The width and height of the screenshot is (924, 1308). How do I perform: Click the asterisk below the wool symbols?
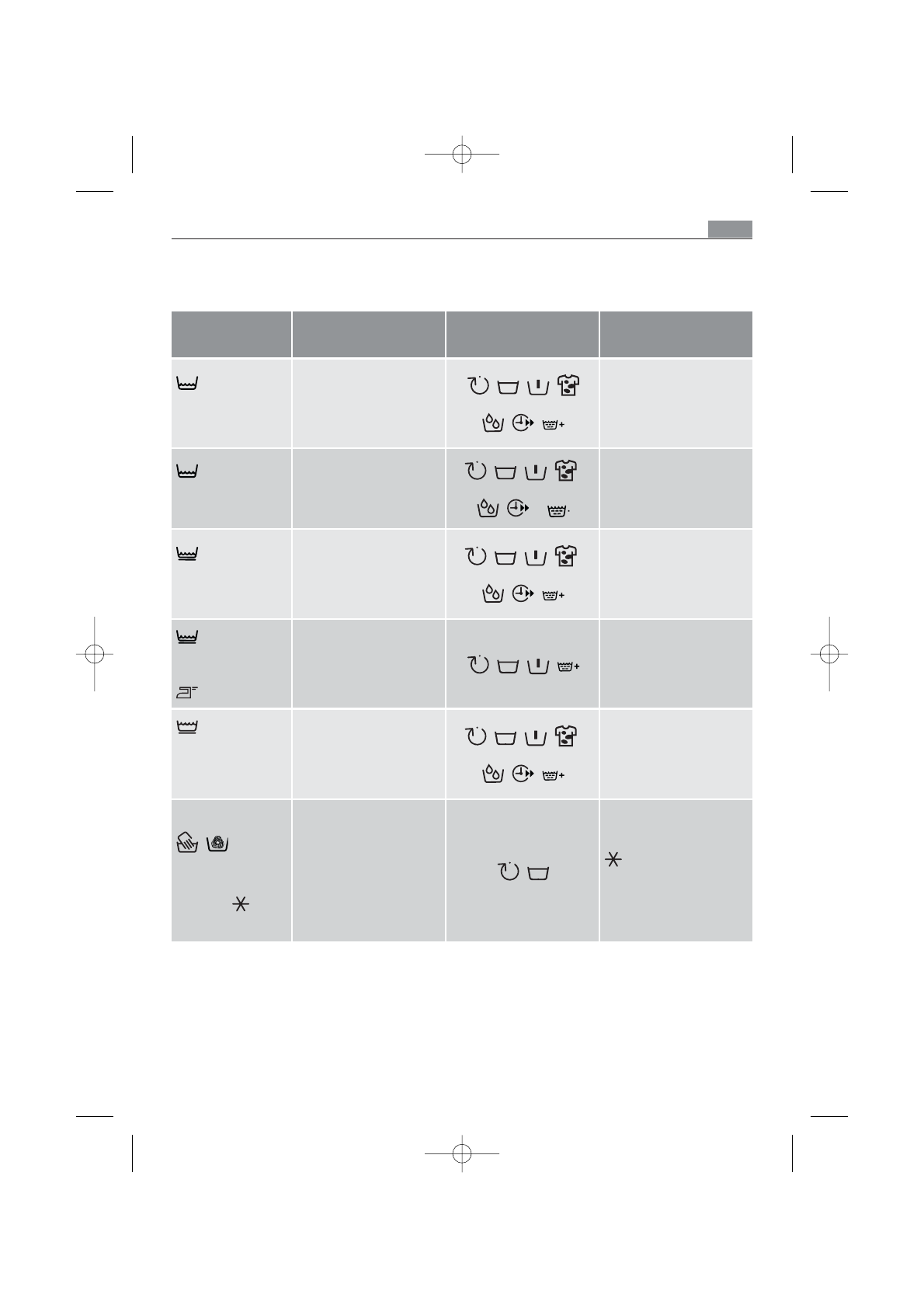240,903
